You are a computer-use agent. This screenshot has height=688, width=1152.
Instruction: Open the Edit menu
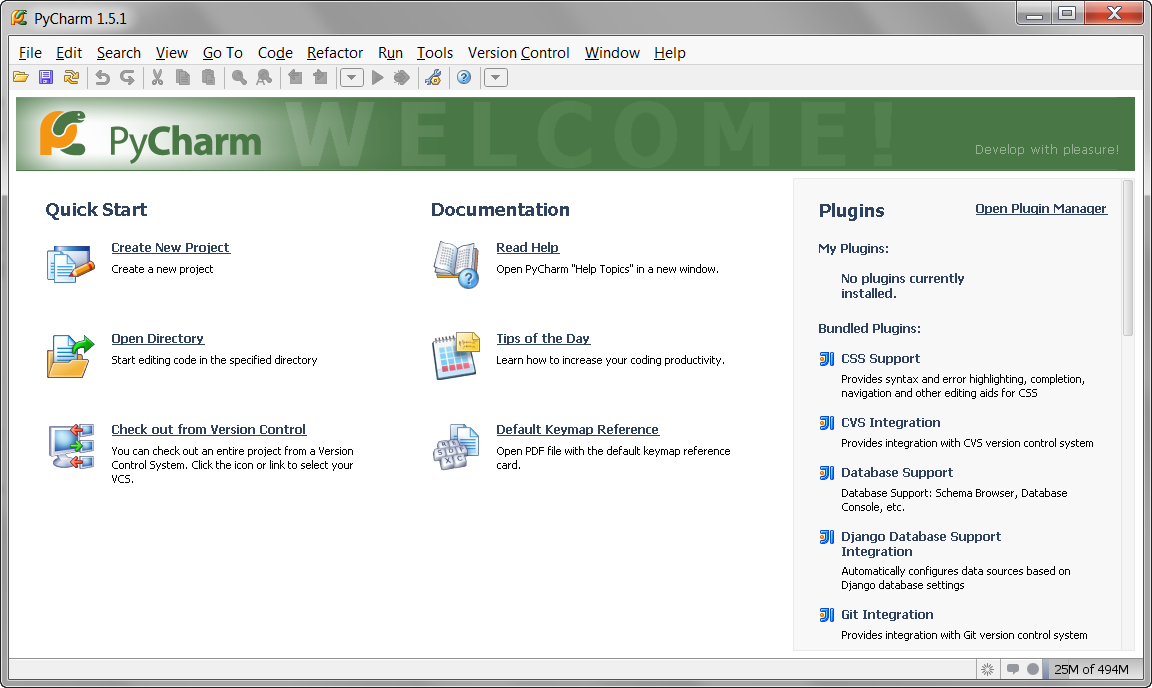click(x=69, y=53)
